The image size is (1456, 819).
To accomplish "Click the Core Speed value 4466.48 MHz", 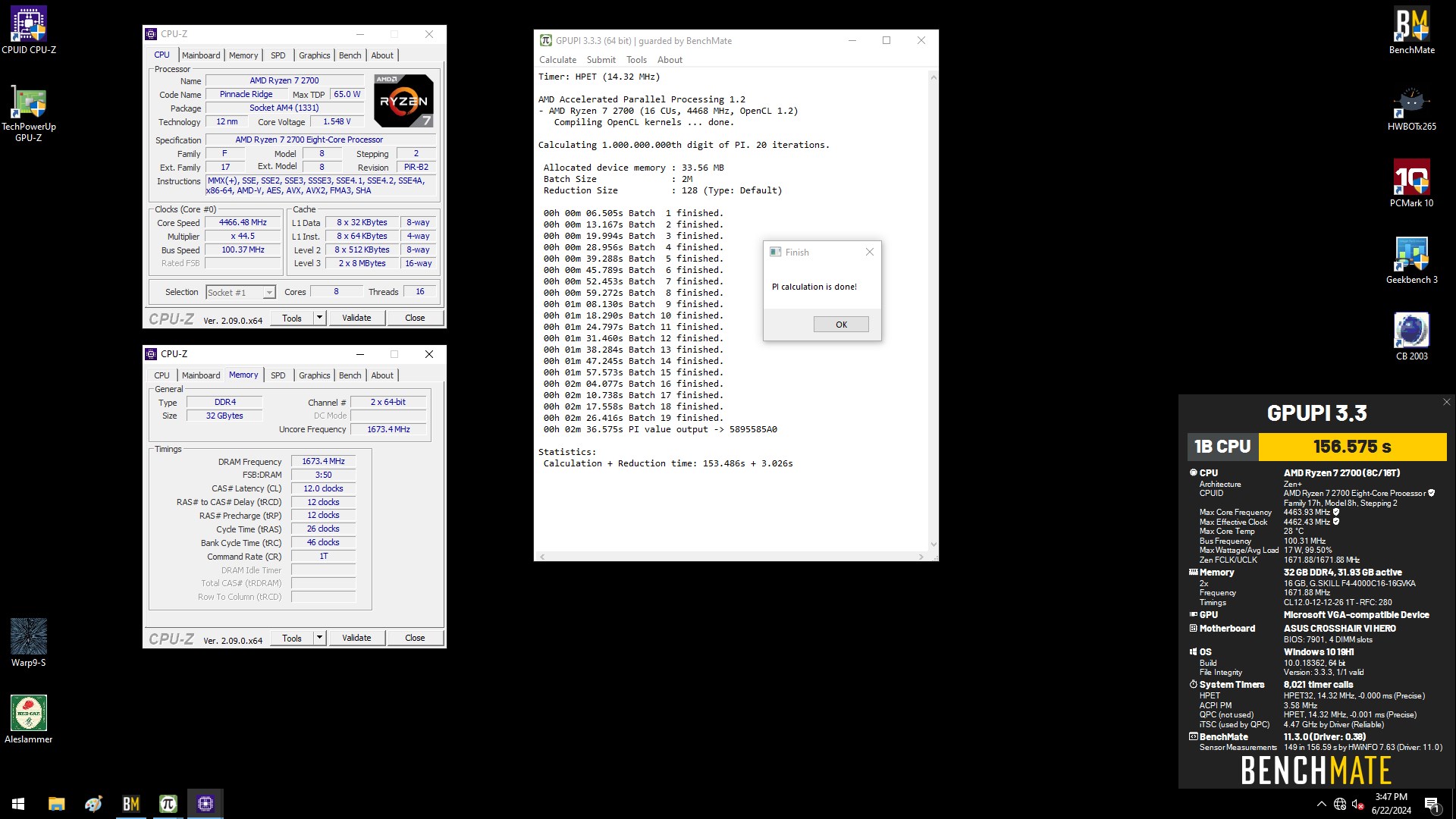I will tap(243, 223).
